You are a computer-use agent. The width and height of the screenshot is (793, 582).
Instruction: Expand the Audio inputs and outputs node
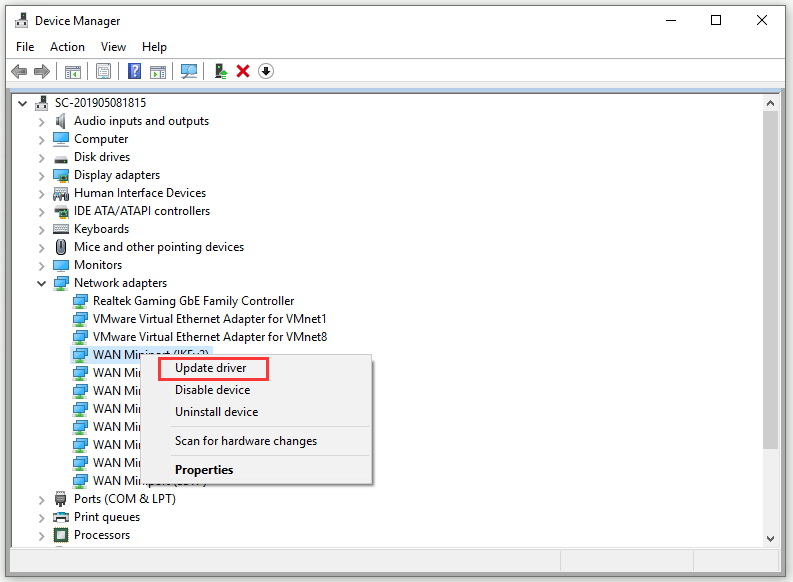(x=42, y=121)
